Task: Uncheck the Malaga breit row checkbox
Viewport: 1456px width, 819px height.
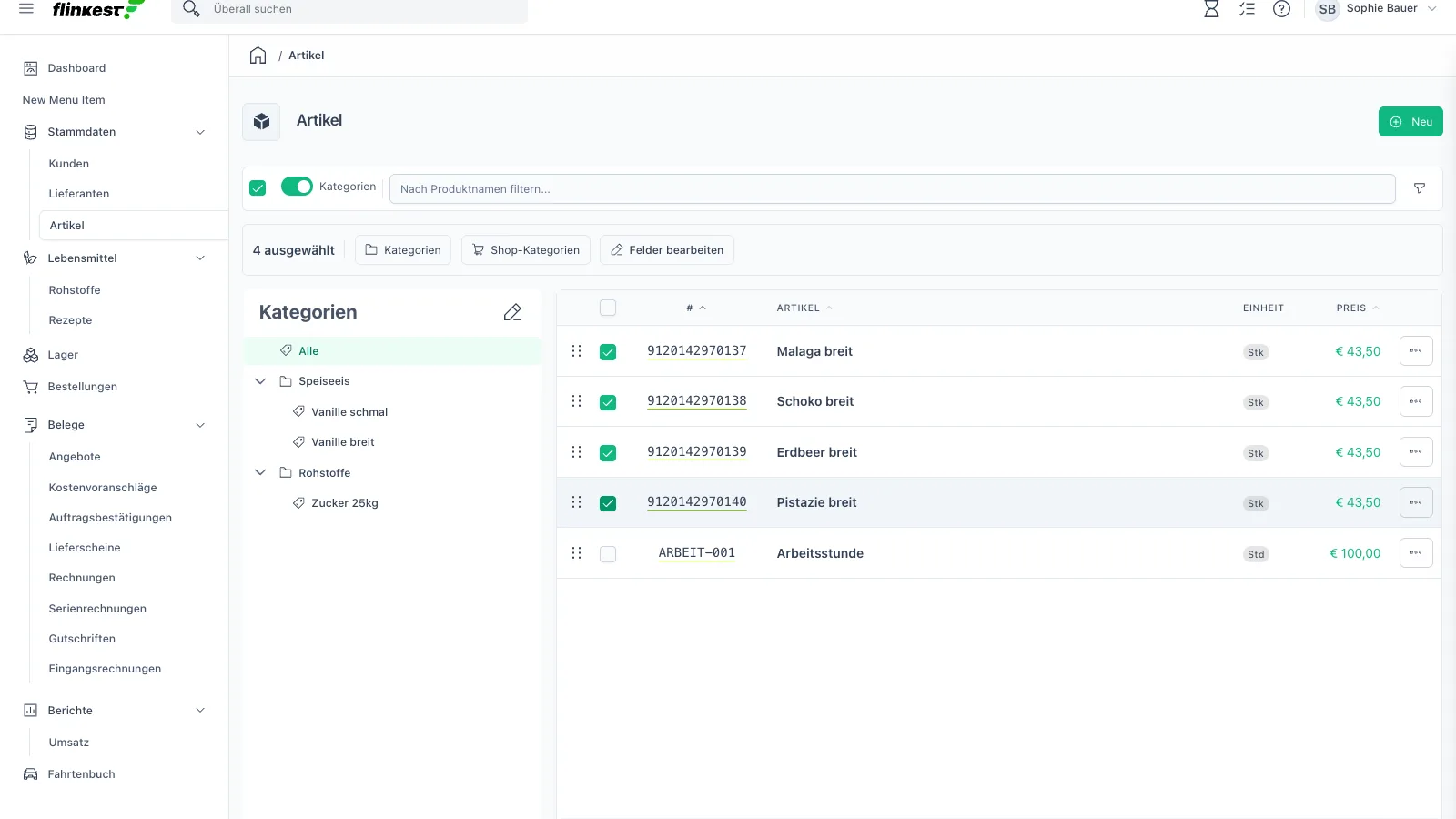Action: click(608, 352)
